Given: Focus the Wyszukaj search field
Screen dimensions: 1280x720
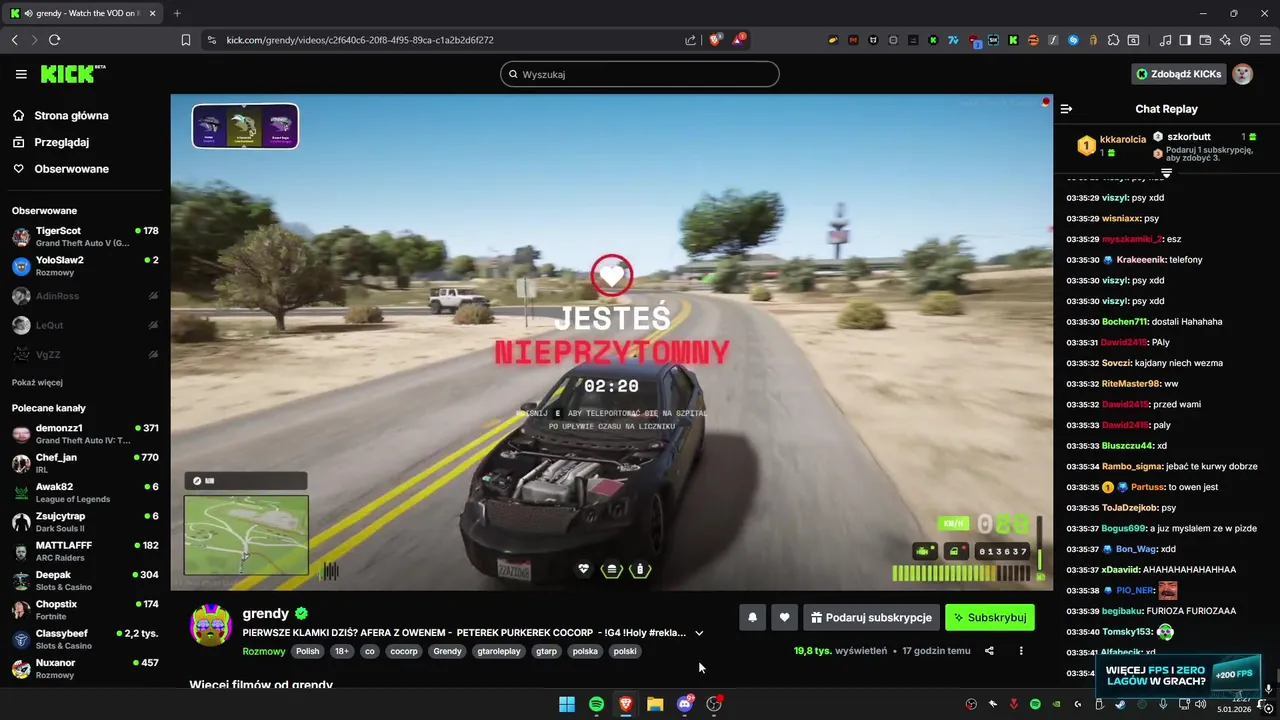Looking at the screenshot, I should tap(640, 74).
